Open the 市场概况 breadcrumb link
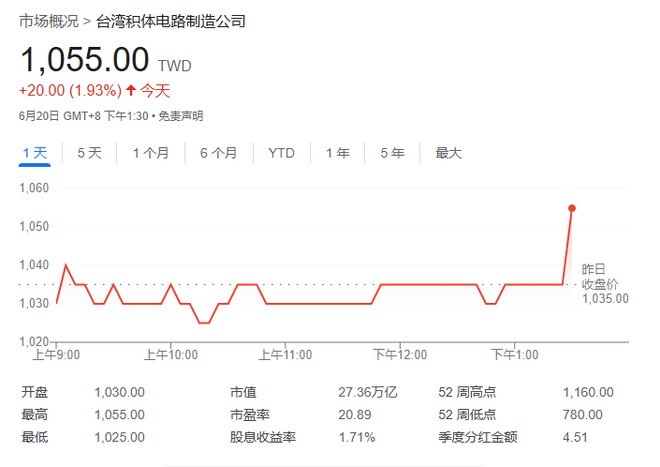 [x=49, y=21]
